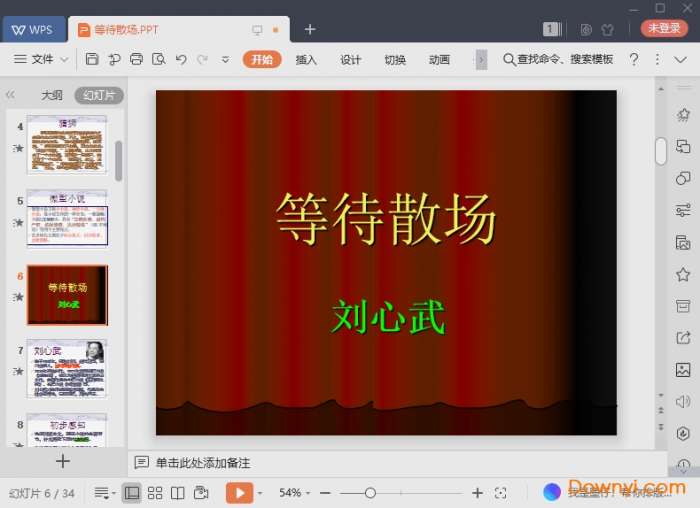Show more ribbon tabs arrow
700x508 pixels.
[481, 60]
